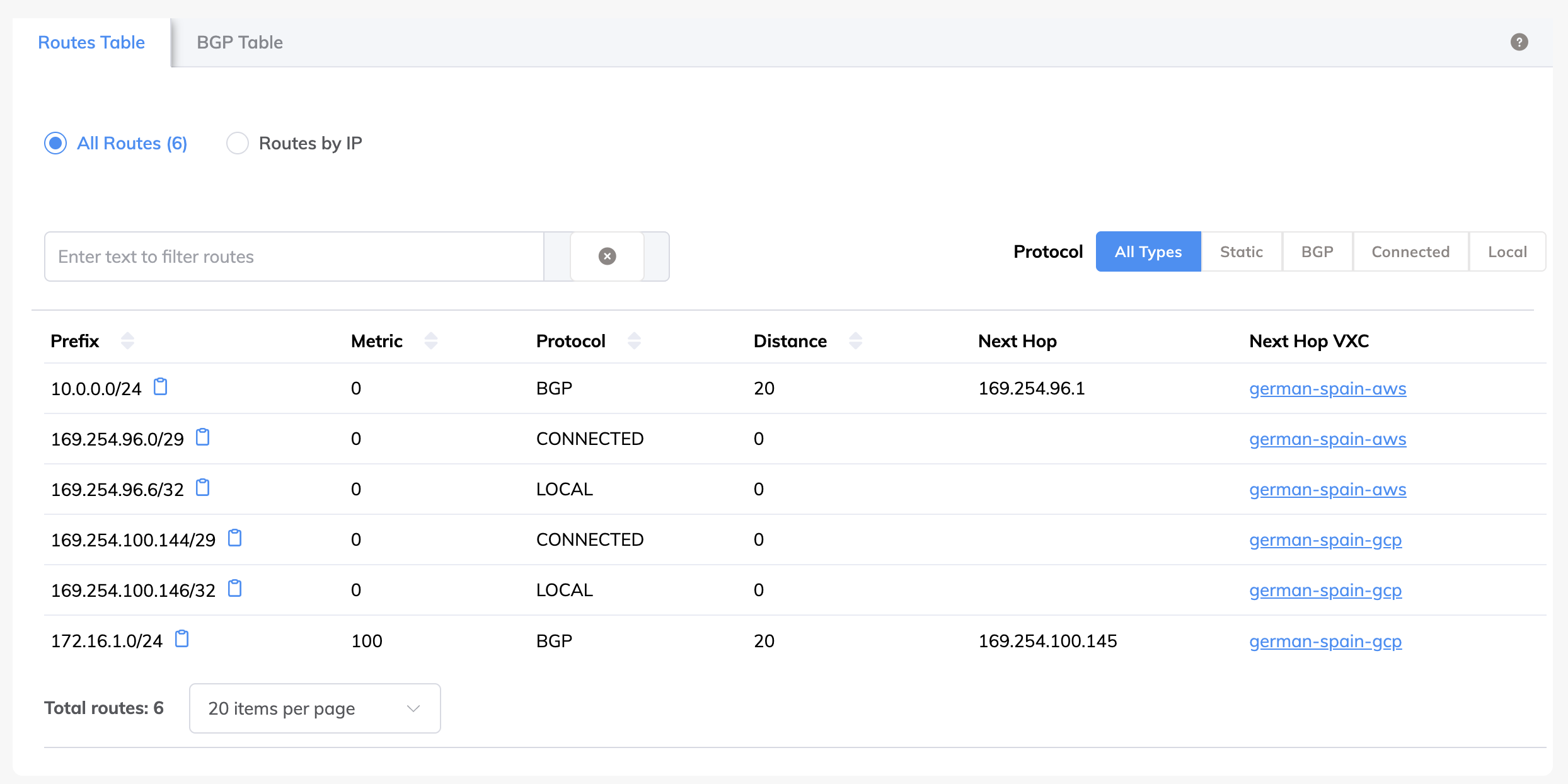Switch to the BGP Table tab
Screen dimensions: 1568x784
coord(240,42)
